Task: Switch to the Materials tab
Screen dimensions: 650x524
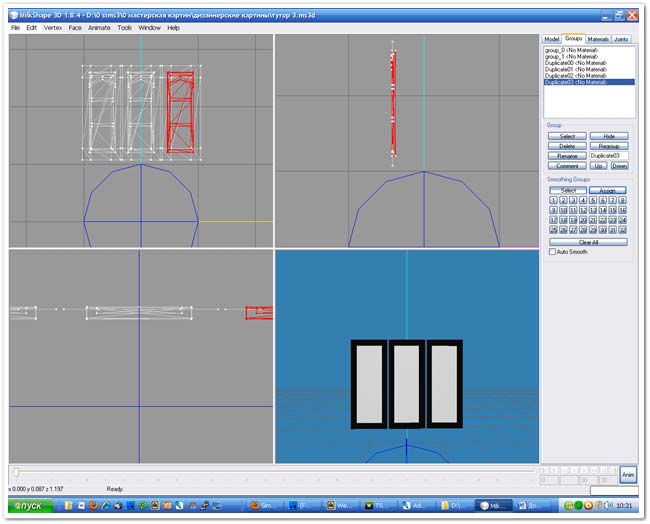Action: coord(598,39)
